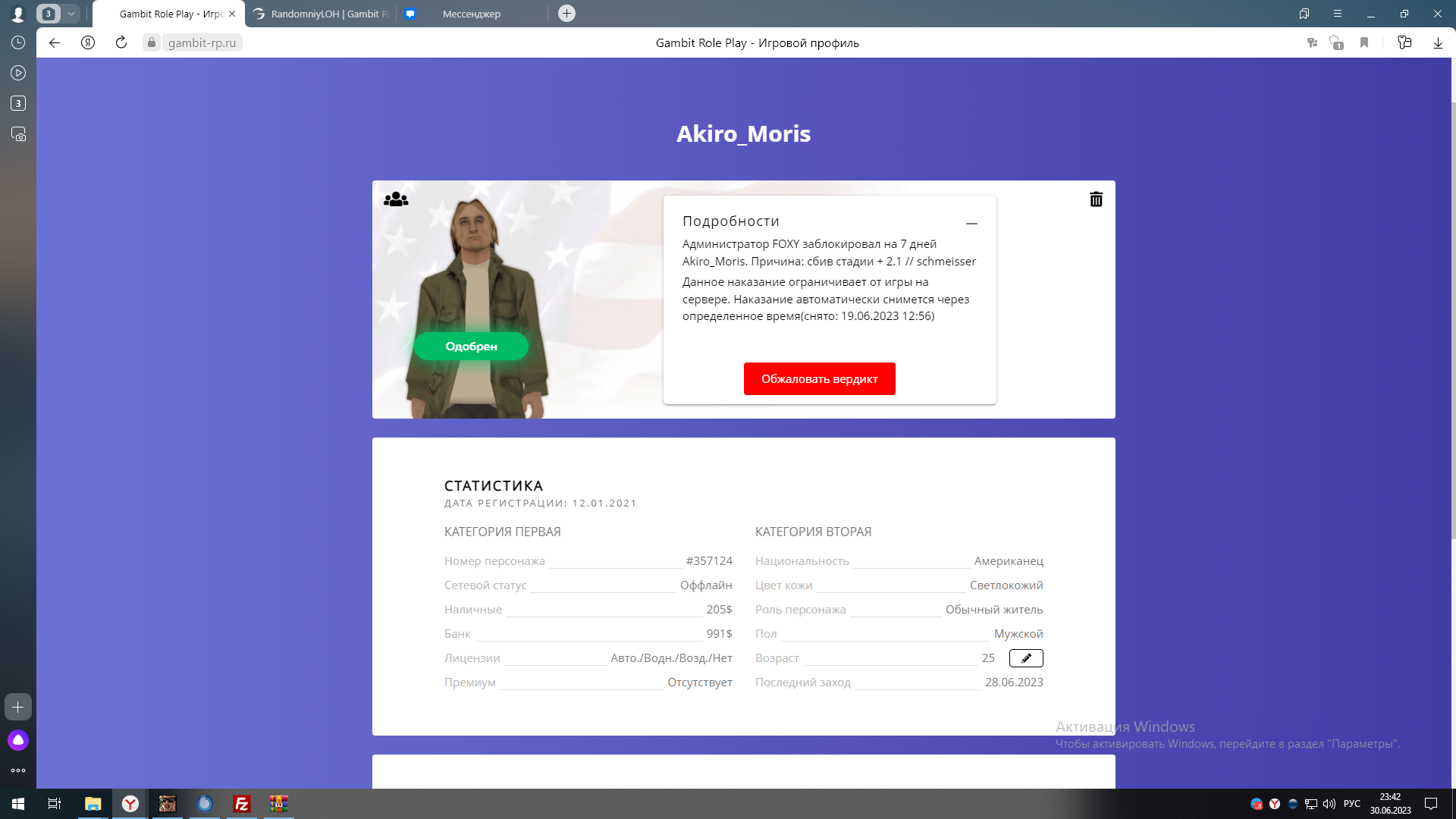
Task: Click the bookmark icon in the address bar
Action: click(1364, 43)
